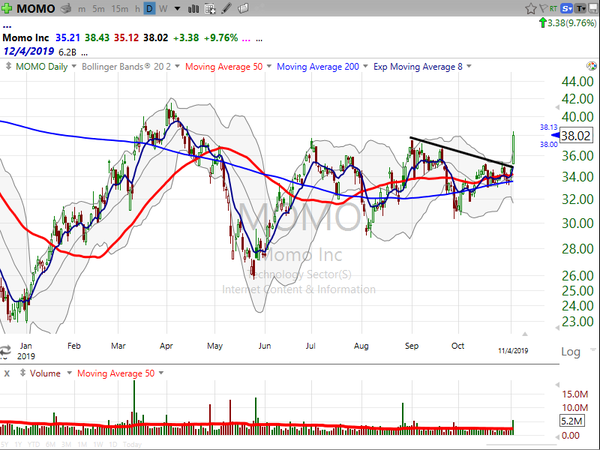
Task: Expand the price pane Moving Average 50 dropdown arrow
Action: click(x=269, y=67)
